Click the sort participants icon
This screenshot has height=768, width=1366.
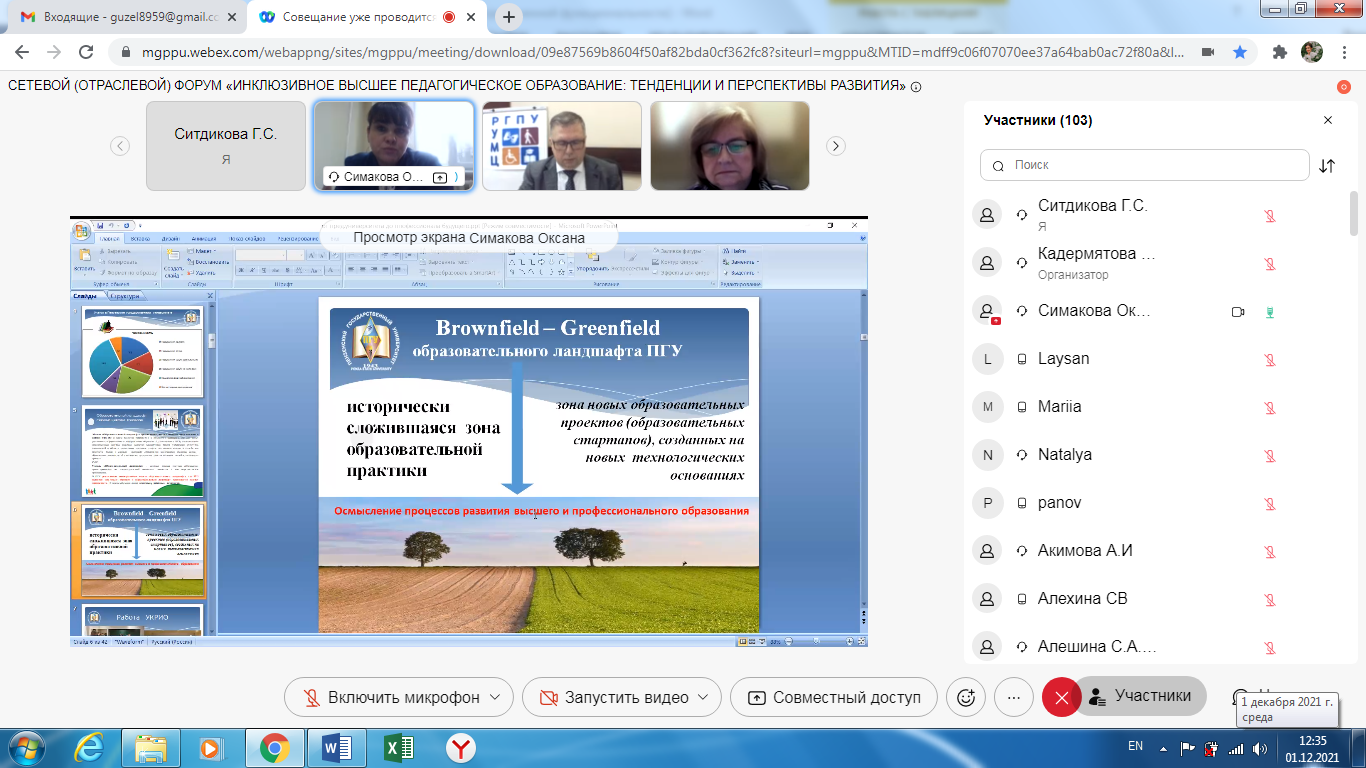(x=1327, y=166)
